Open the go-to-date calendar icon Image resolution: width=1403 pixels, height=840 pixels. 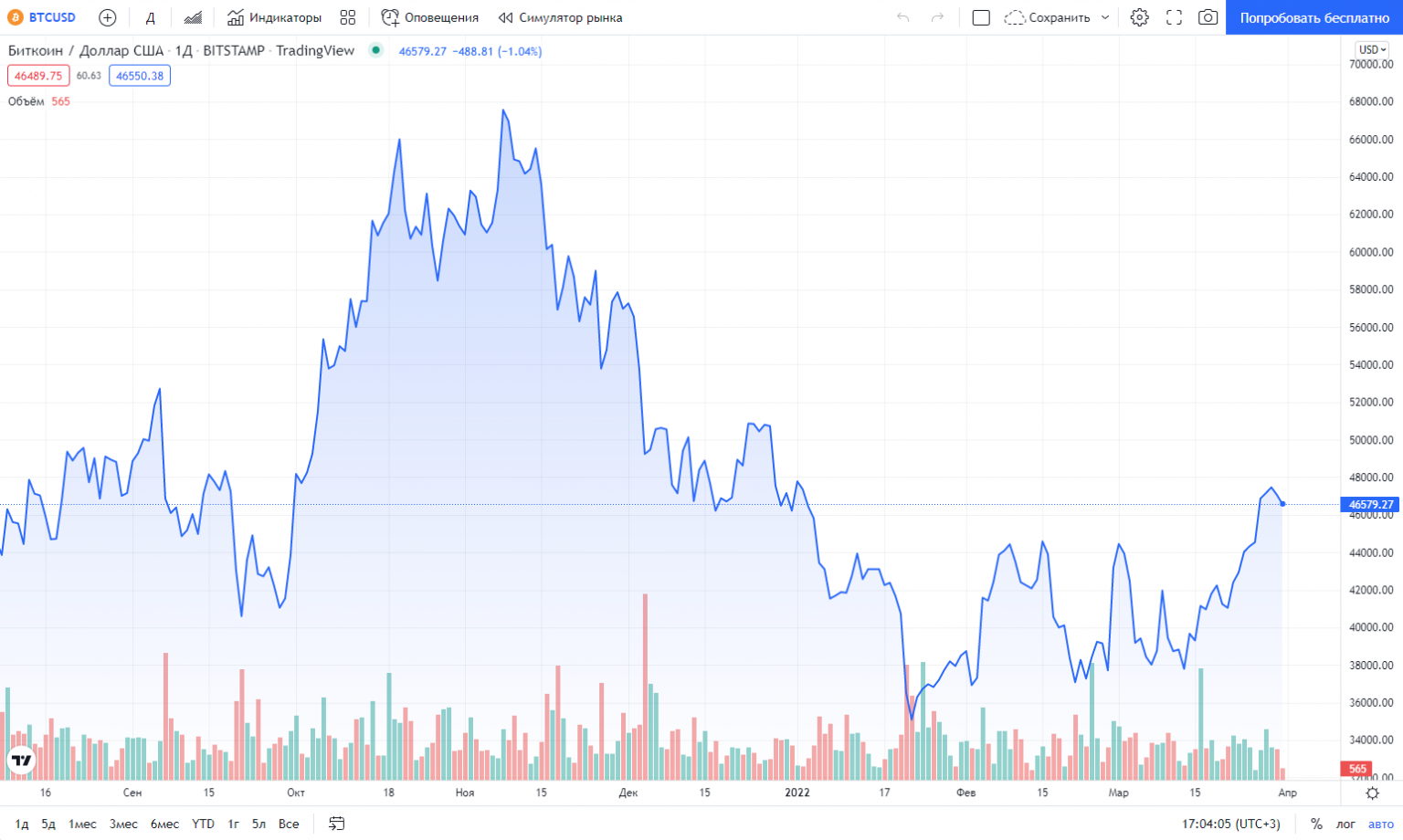coord(336,824)
